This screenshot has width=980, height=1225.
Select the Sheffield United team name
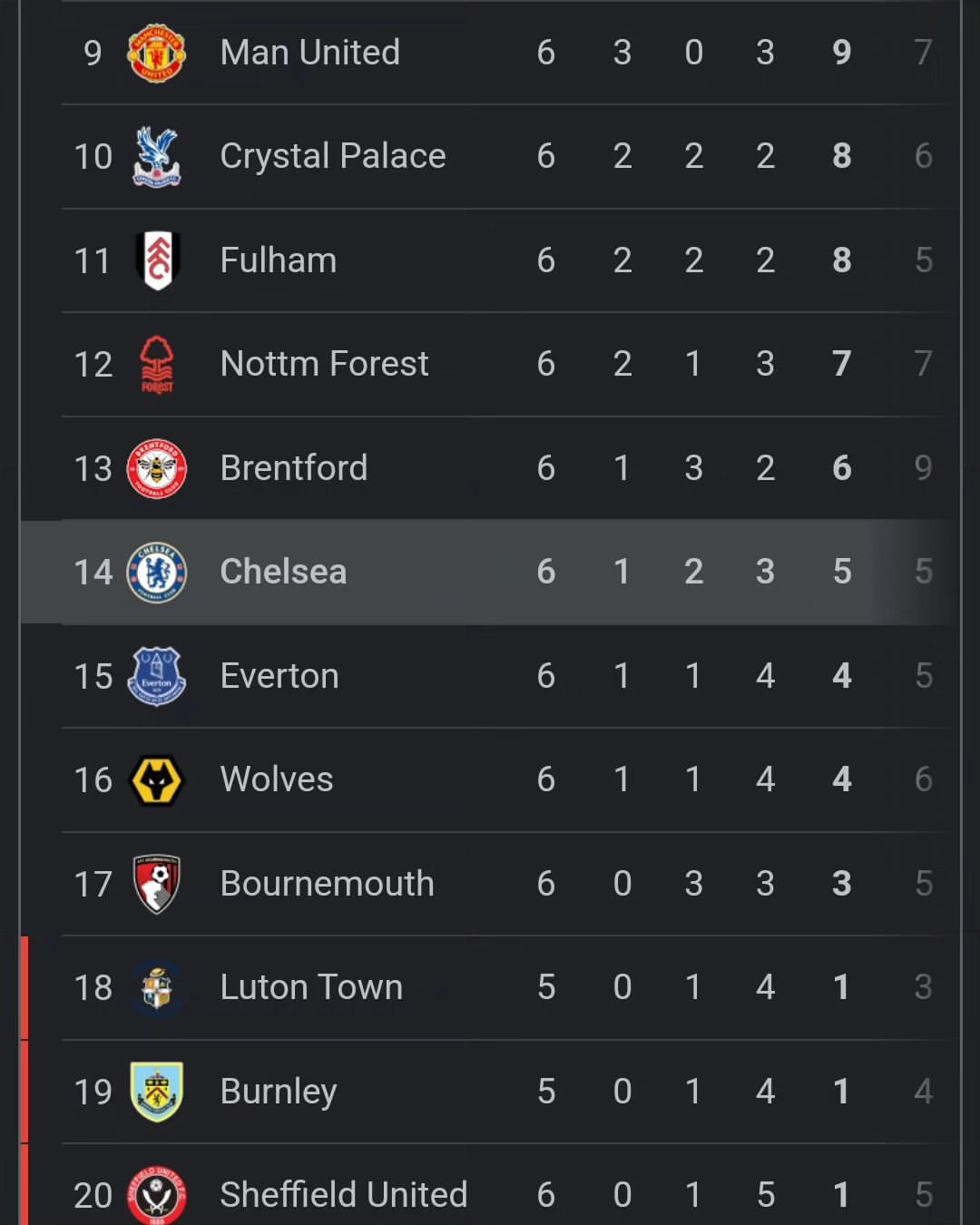click(344, 1195)
